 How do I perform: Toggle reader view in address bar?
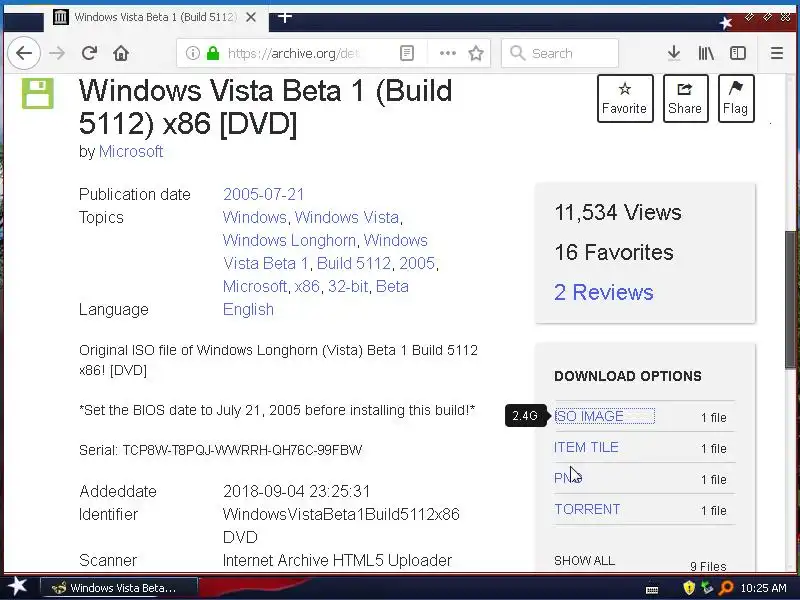coord(407,53)
